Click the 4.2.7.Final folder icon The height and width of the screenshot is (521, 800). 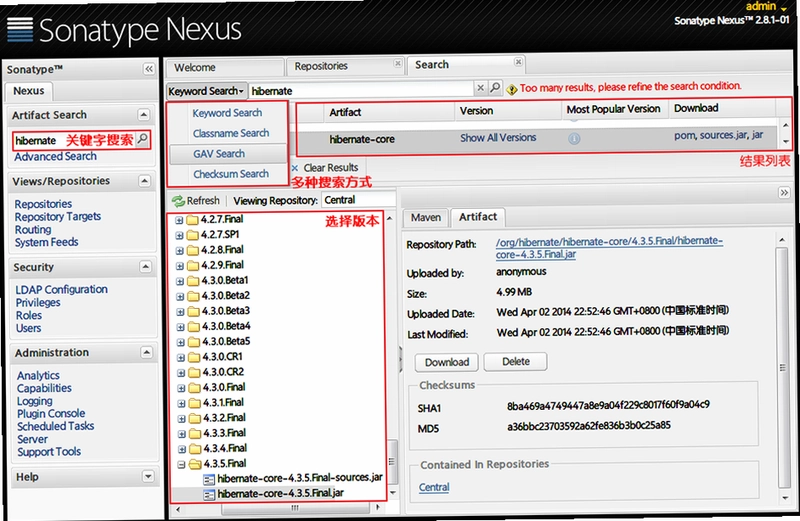point(192,220)
